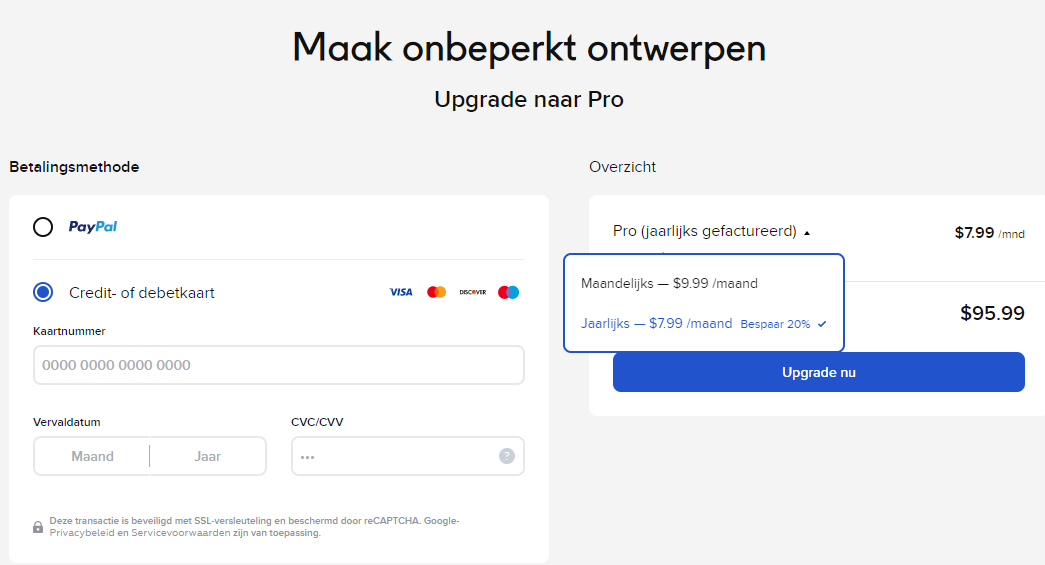Click the SSL padlock security icon
1045x565 pixels.
pyautogui.click(x=38, y=527)
